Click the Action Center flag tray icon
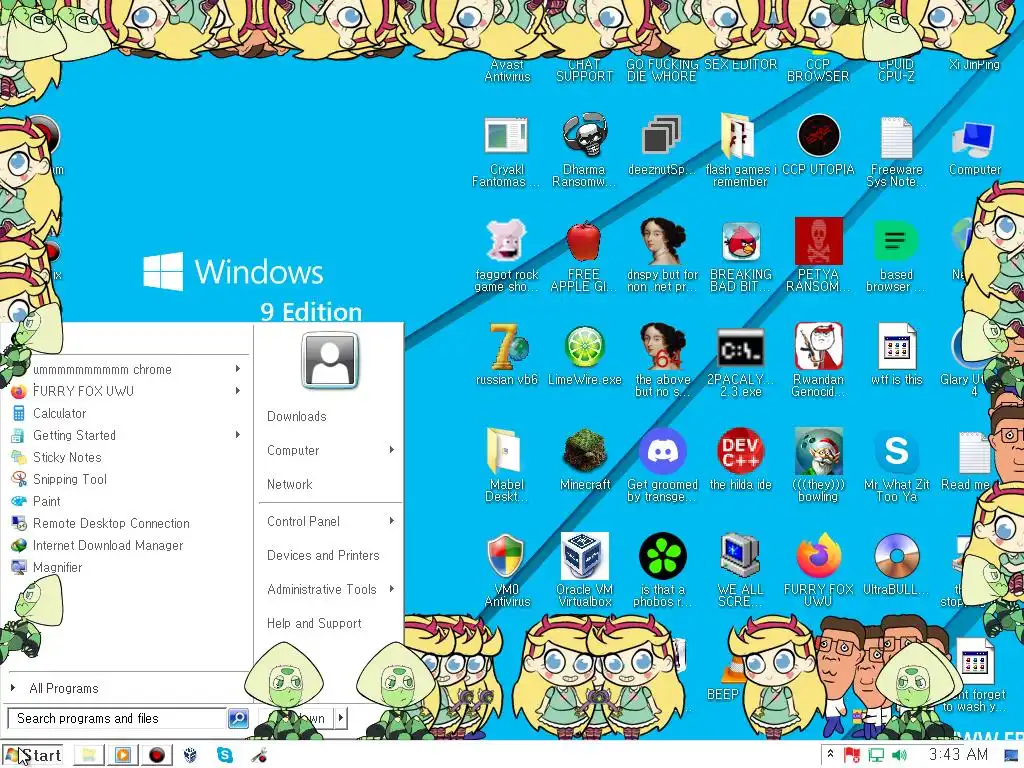1024x768 pixels. (852, 755)
